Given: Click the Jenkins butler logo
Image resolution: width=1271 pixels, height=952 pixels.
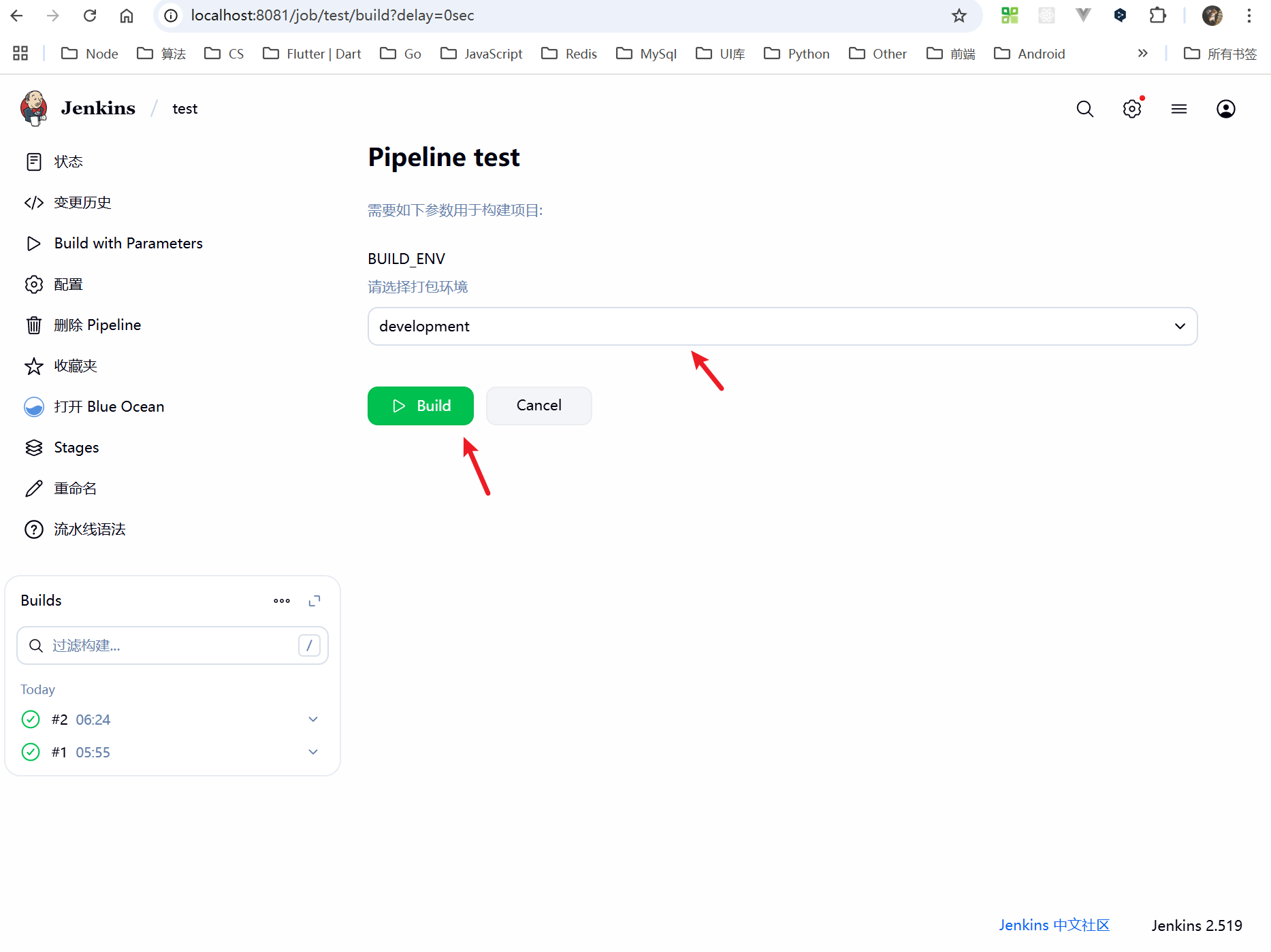Looking at the screenshot, I should pyautogui.click(x=34, y=108).
